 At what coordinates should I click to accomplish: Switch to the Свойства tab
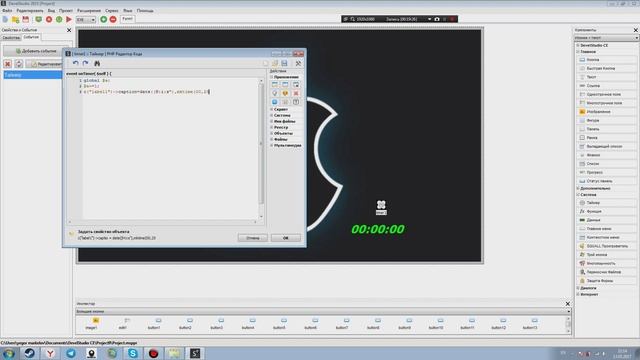click(11, 38)
